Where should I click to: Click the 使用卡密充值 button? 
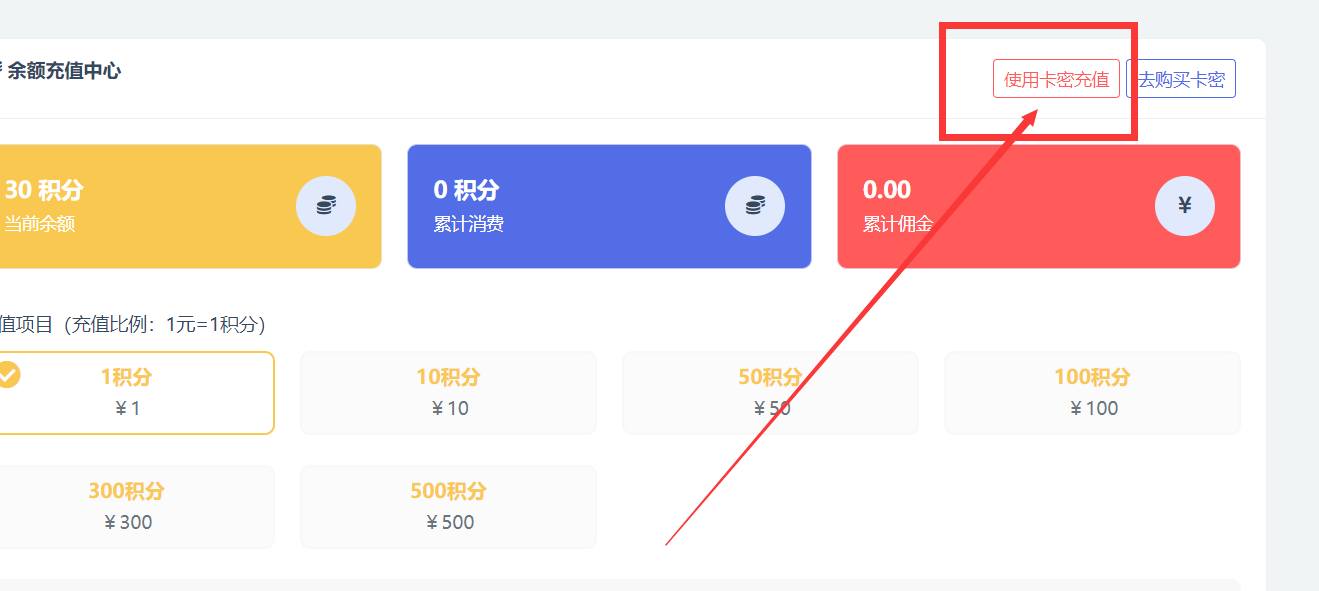point(1056,79)
